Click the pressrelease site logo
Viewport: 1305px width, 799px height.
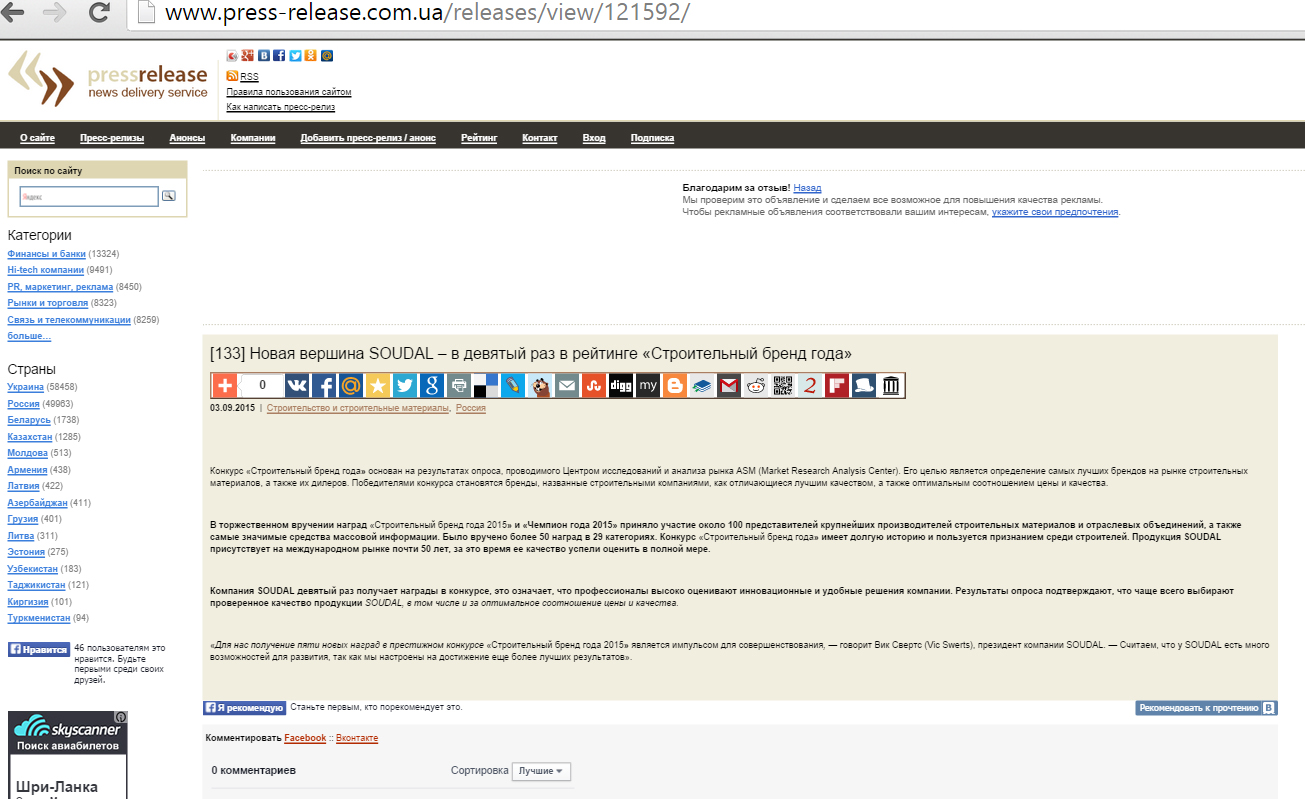(x=108, y=79)
